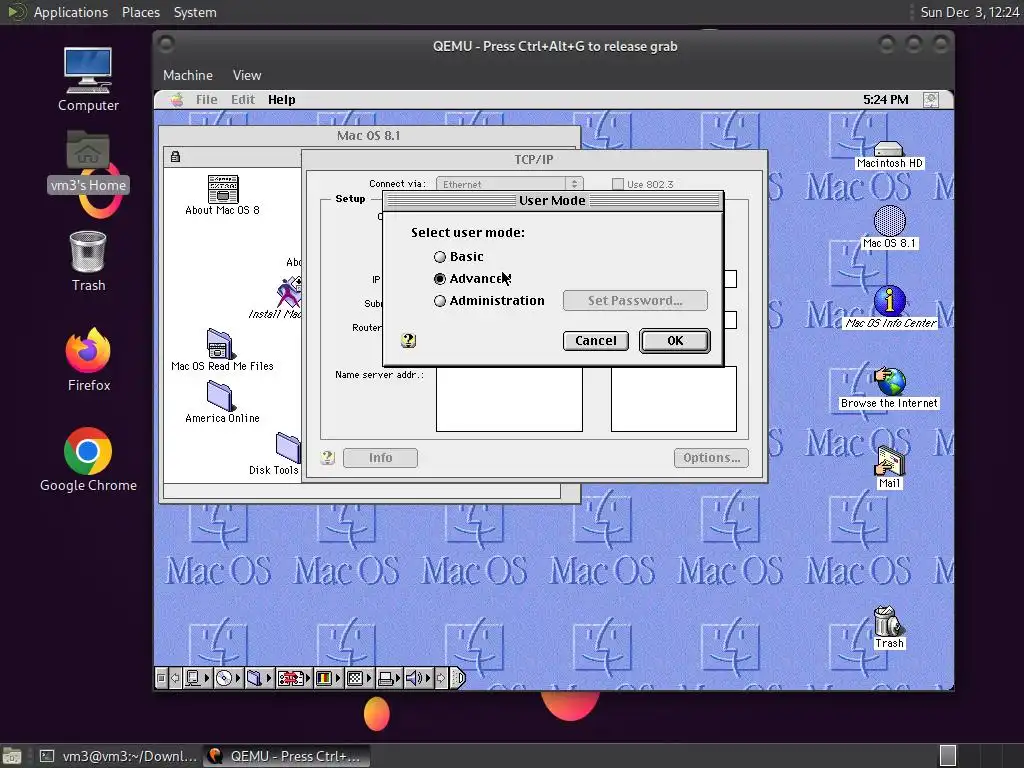
Task: Open the red-arrows module in Control Strip
Action: click(x=294, y=679)
